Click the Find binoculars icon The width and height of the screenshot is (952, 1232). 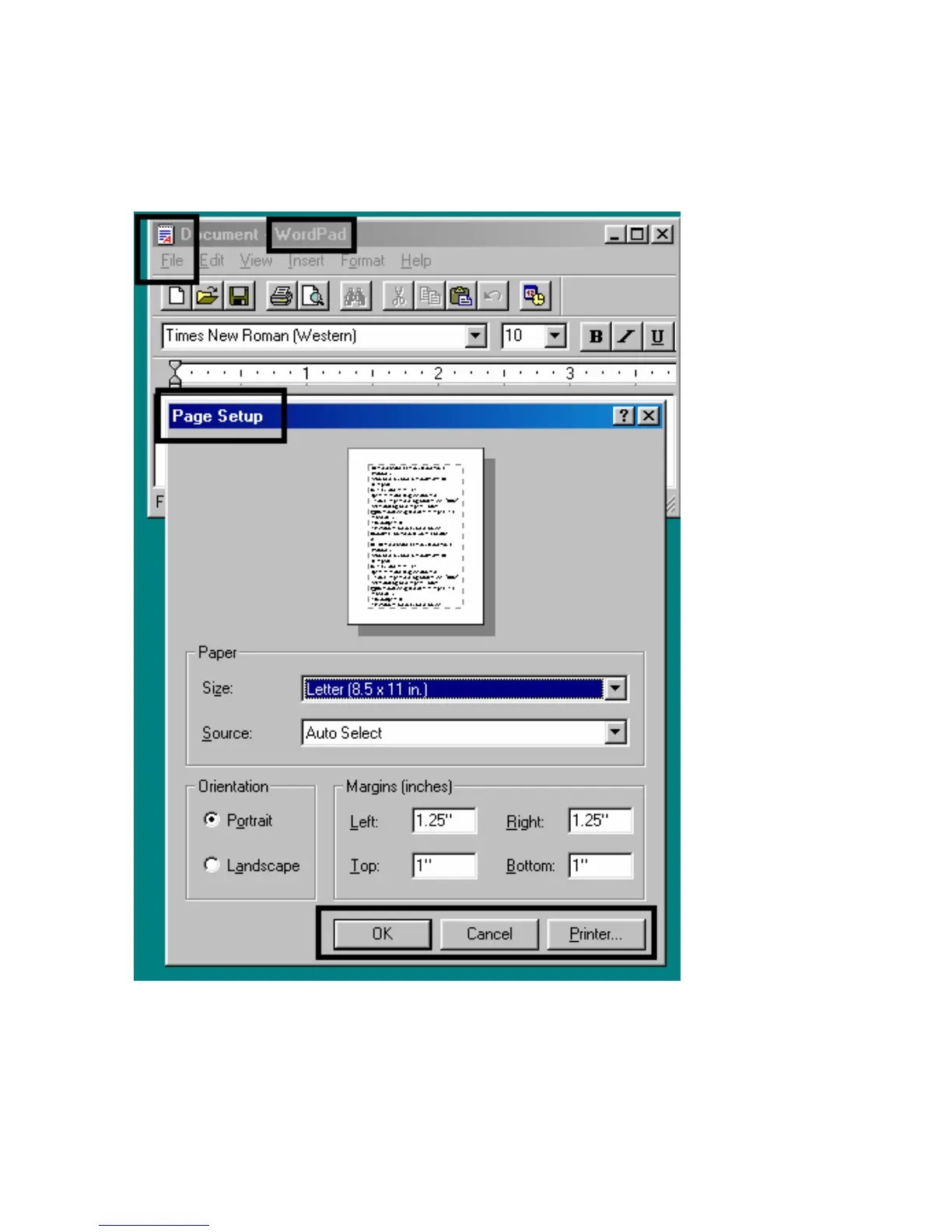pos(355,296)
